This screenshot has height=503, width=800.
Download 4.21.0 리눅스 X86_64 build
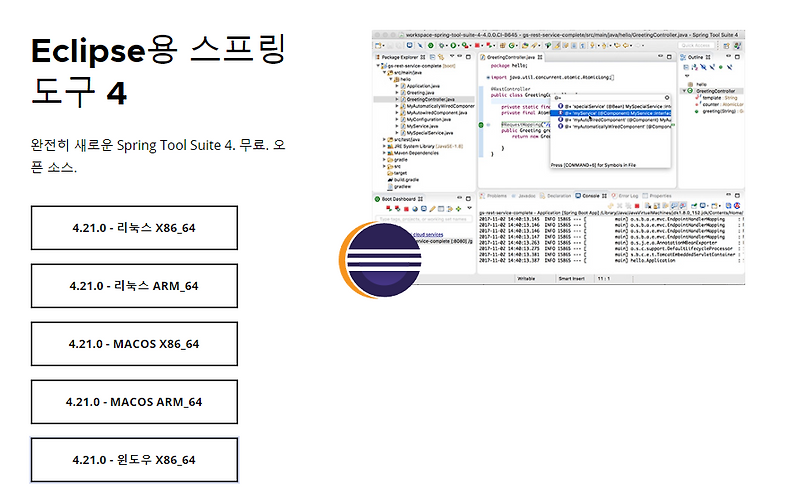pos(134,228)
